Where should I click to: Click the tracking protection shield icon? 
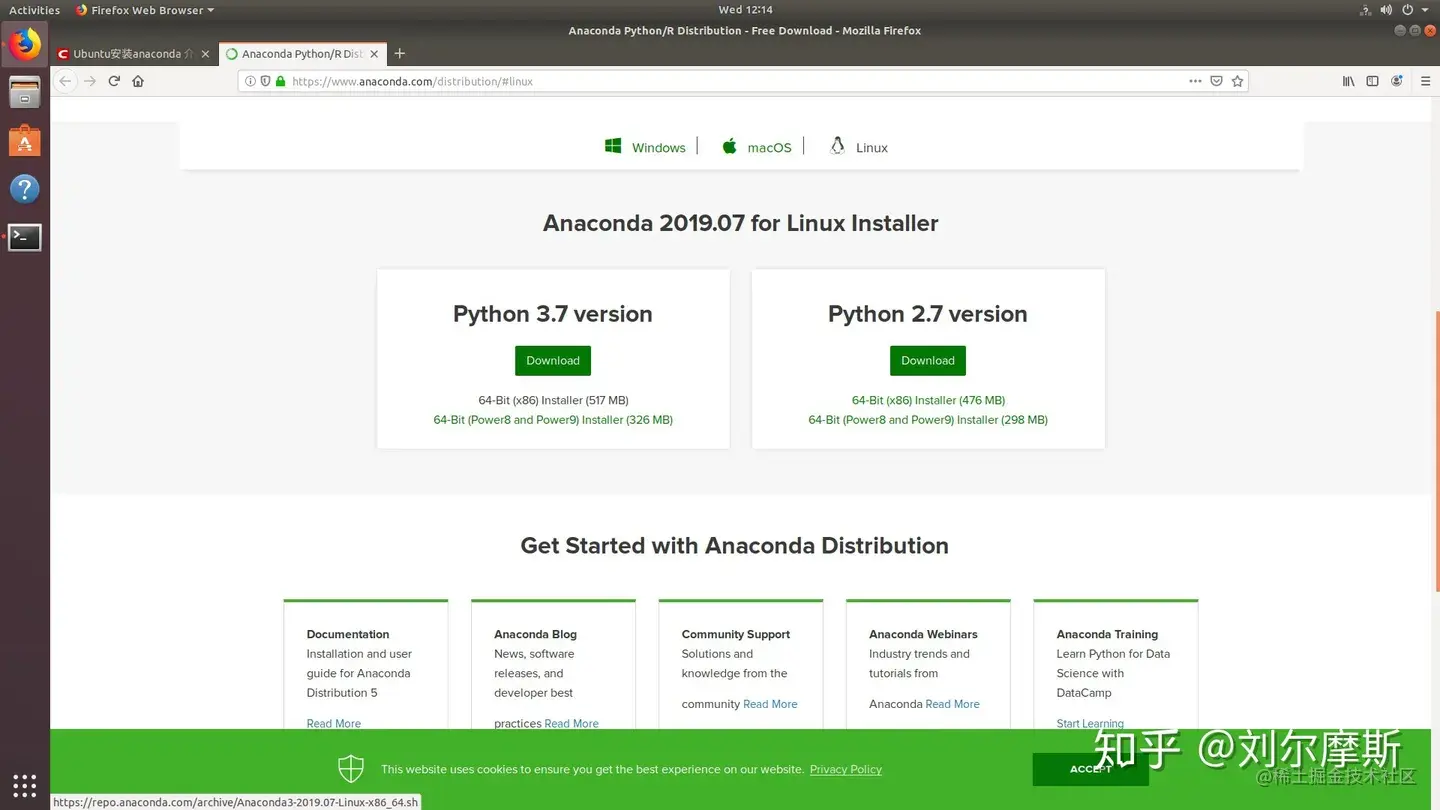[x=265, y=81]
